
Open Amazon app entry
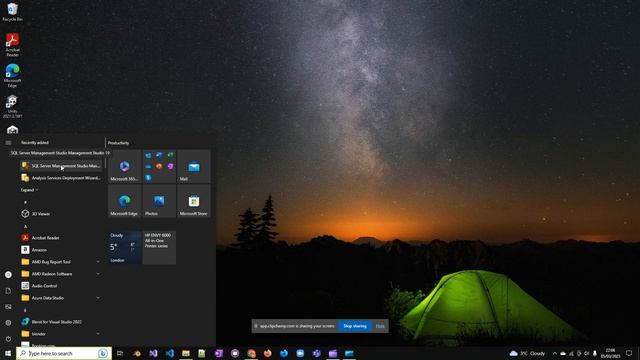(60, 250)
